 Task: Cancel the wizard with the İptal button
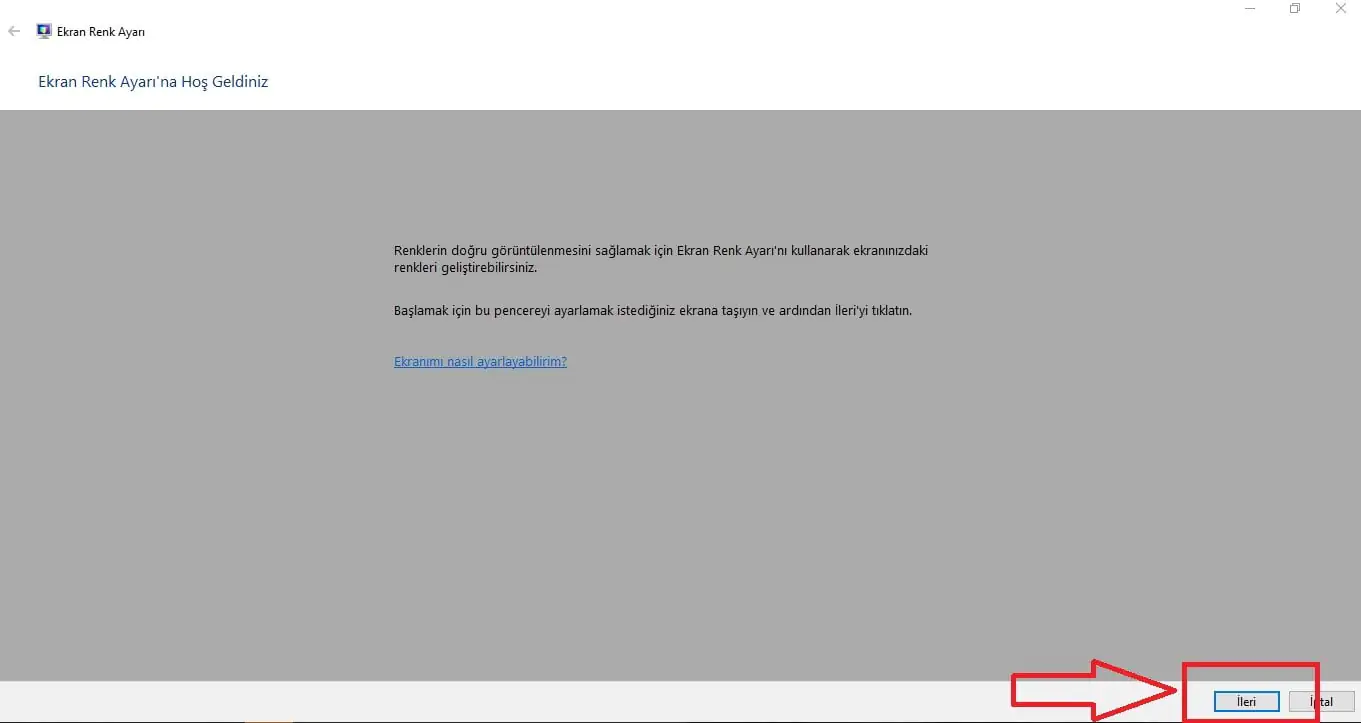pos(1321,701)
